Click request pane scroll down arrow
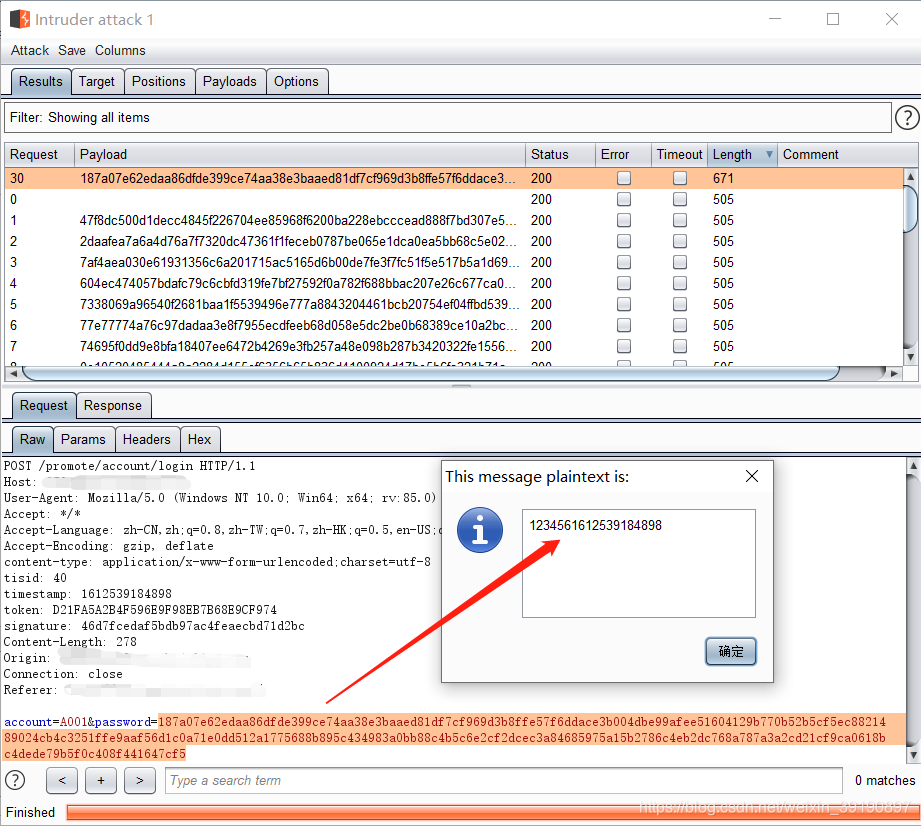Image resolution: width=921 pixels, height=826 pixels. pos(913,755)
